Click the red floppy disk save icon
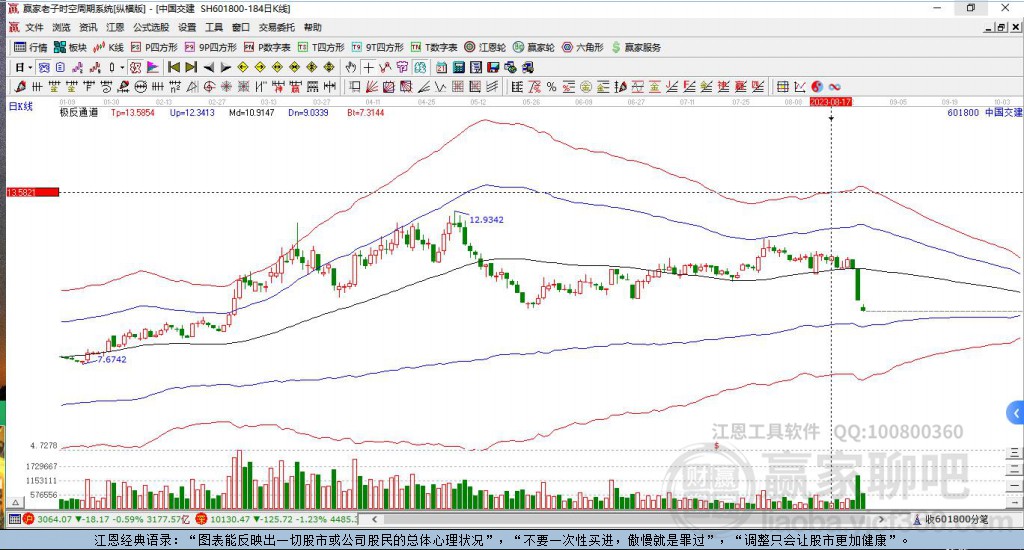The image size is (1024, 550). [493, 67]
